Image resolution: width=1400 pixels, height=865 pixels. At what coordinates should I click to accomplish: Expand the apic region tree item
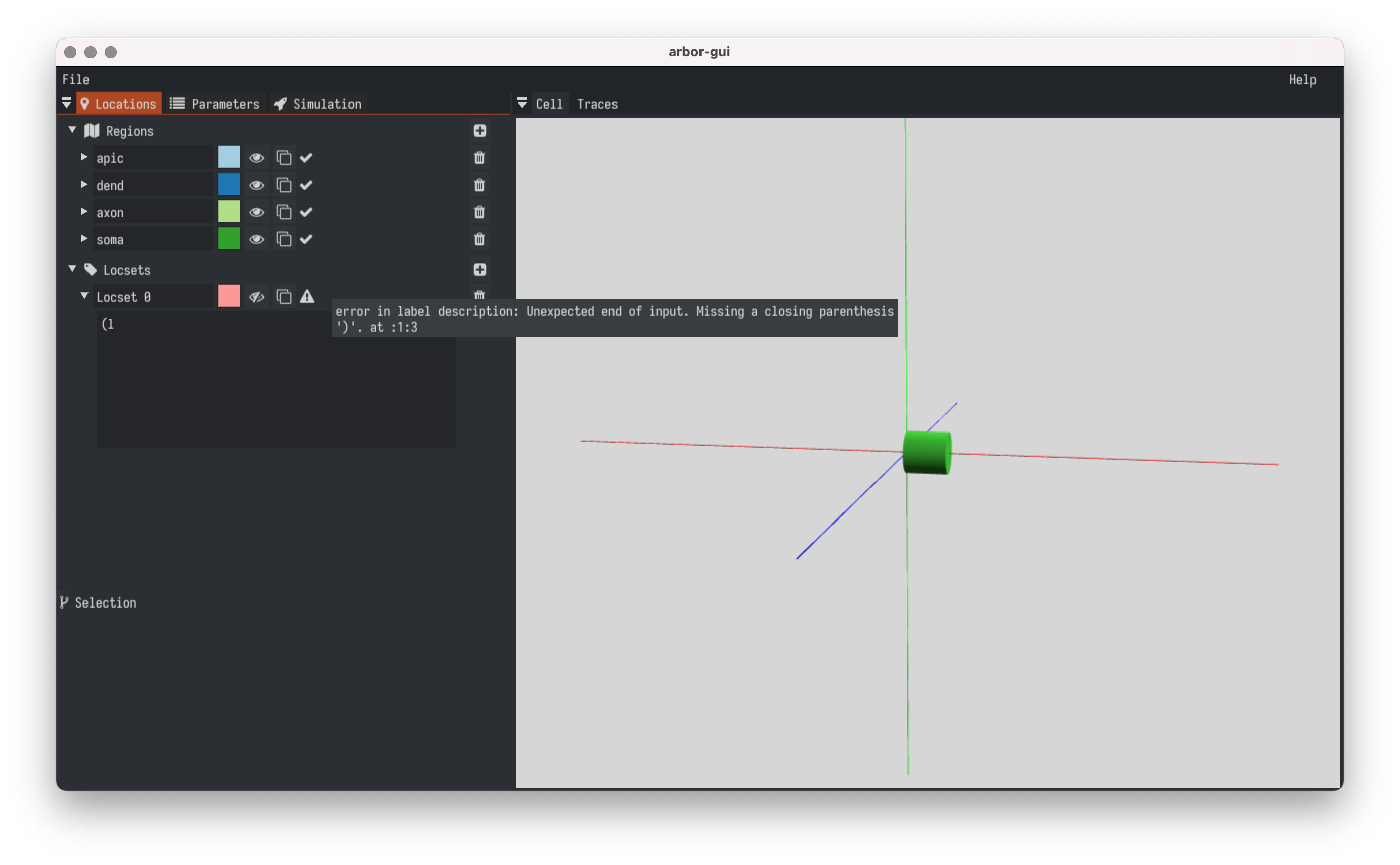(84, 157)
